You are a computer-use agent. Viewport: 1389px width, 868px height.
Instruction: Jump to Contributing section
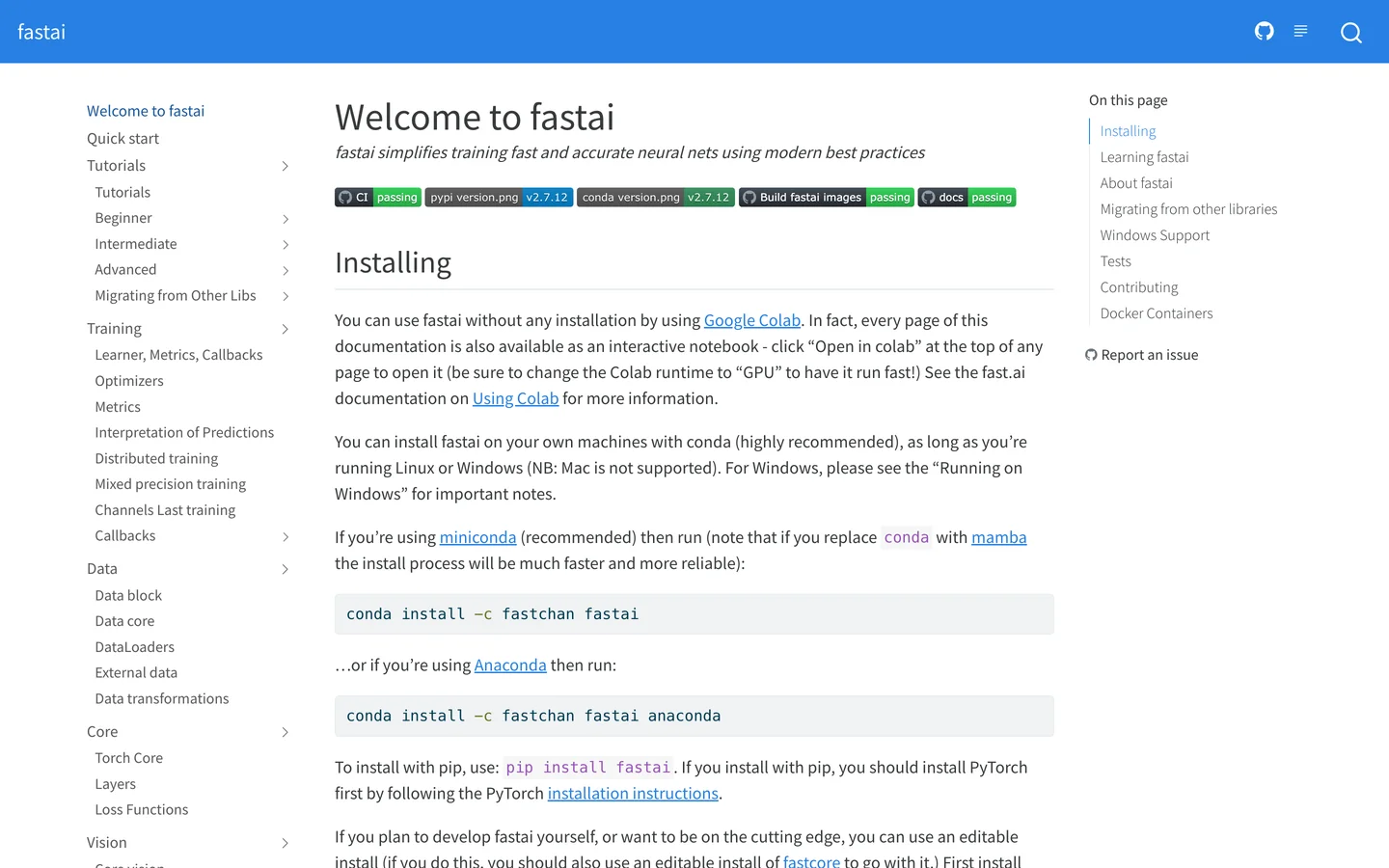click(x=1139, y=287)
